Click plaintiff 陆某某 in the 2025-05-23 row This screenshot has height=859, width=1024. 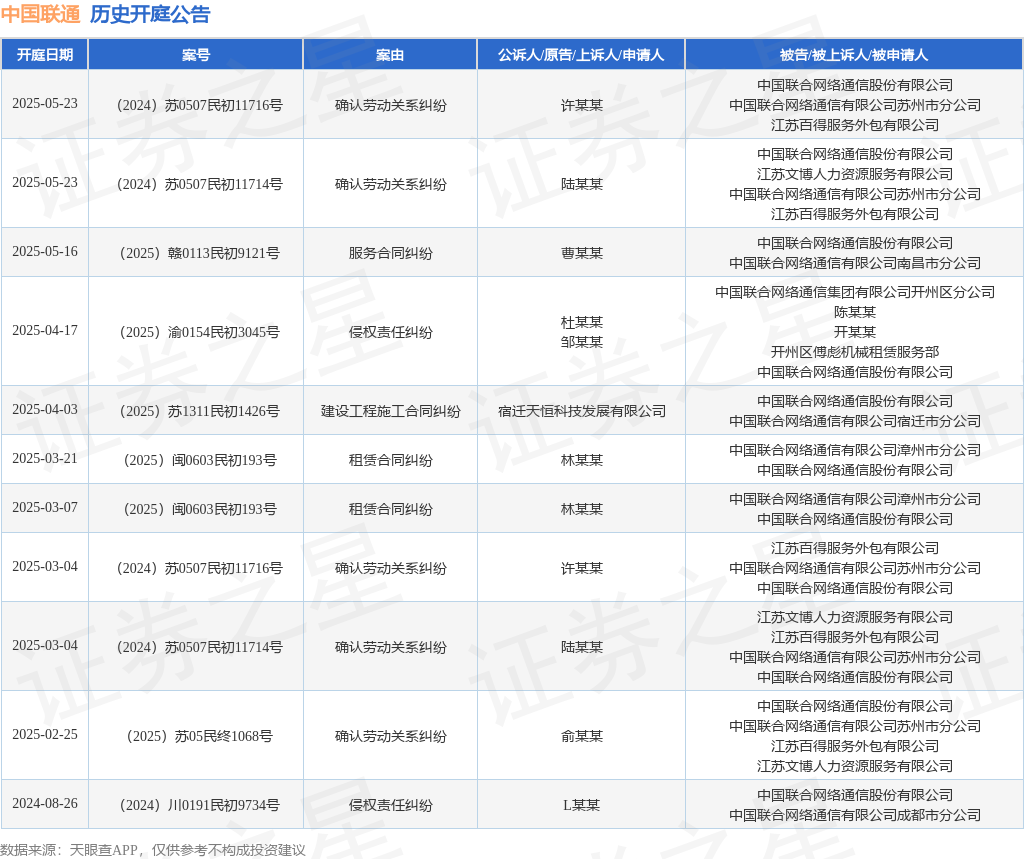coord(581,184)
